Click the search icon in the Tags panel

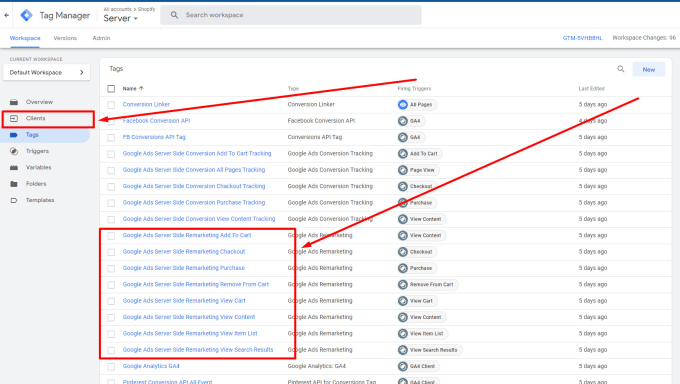pyautogui.click(x=621, y=69)
